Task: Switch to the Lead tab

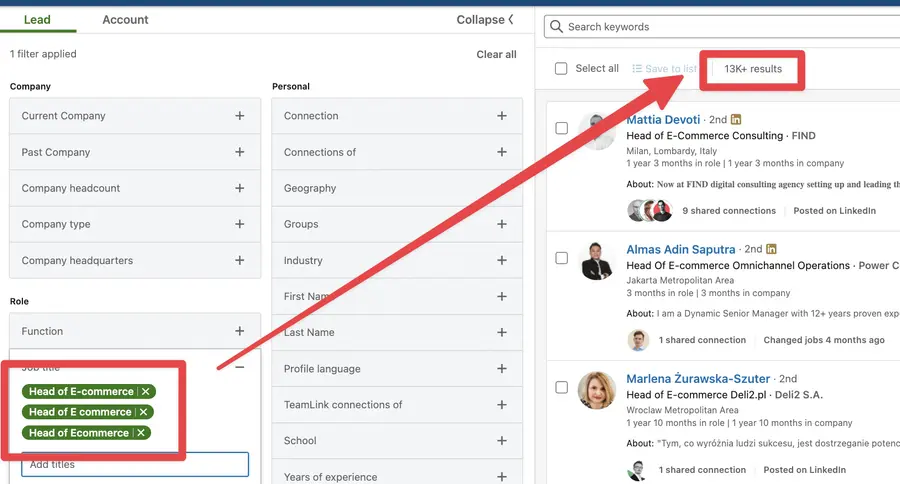Action: (37, 20)
